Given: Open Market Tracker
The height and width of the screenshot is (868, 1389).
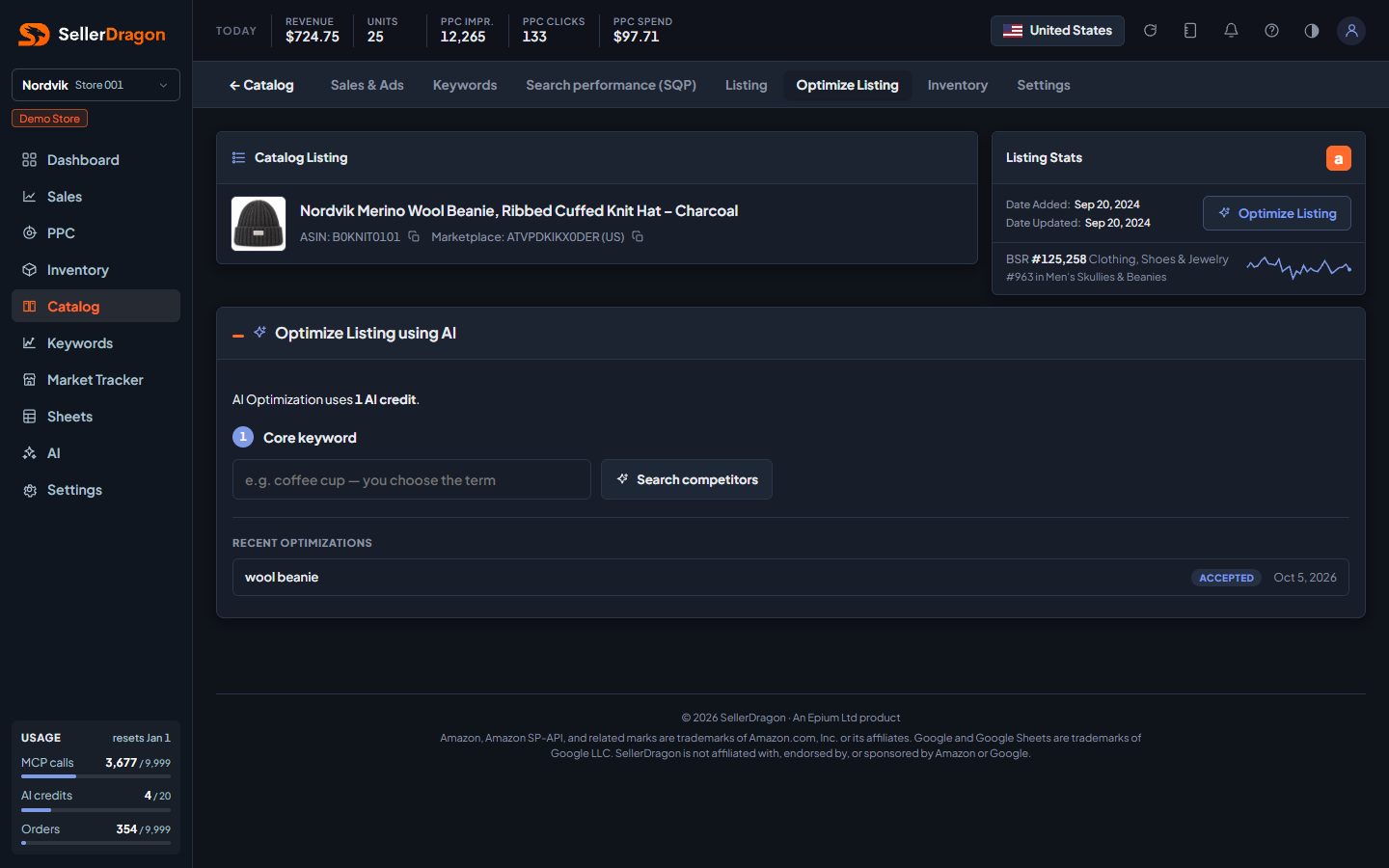Looking at the screenshot, I should (95, 380).
